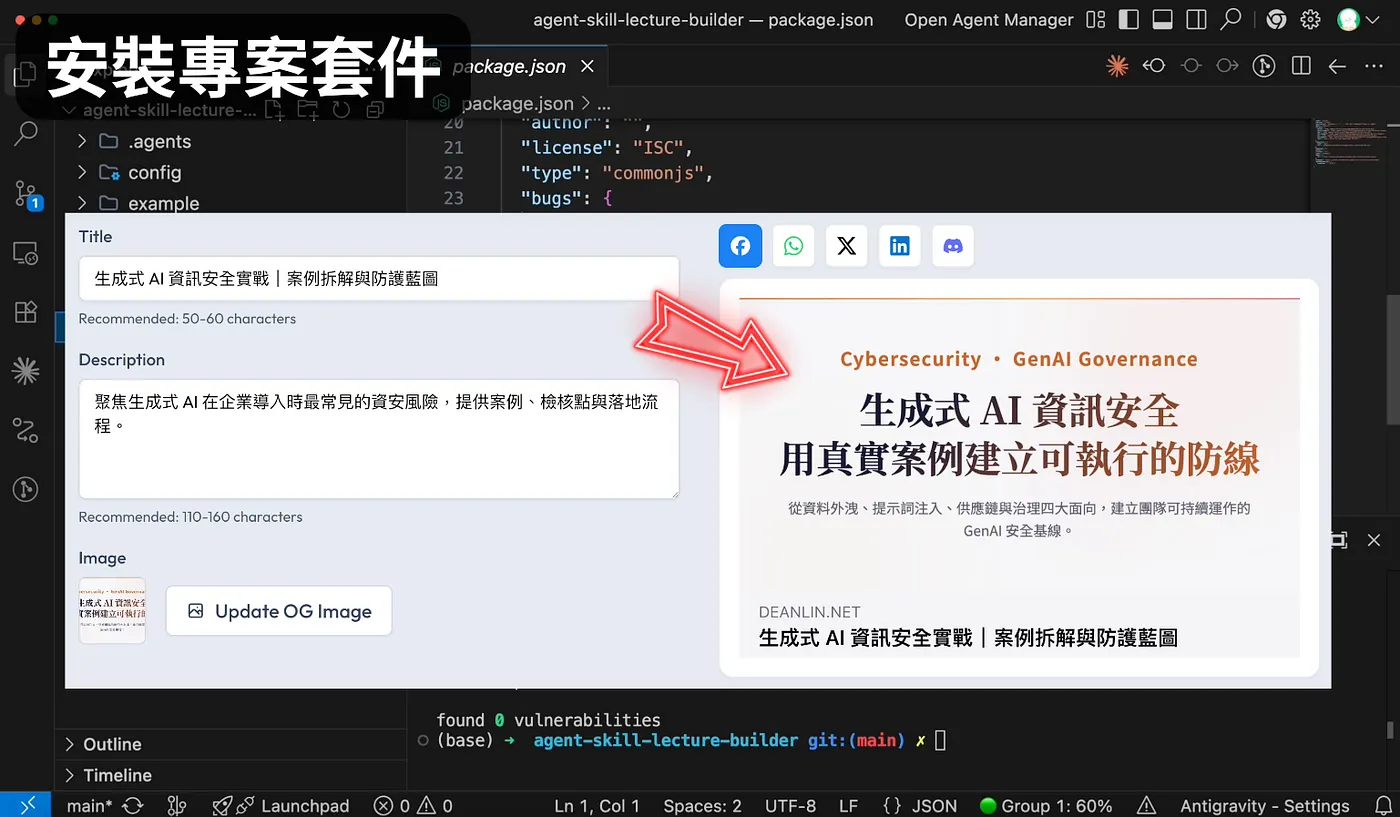This screenshot has width=1400, height=817.
Task: Click the OG image thumbnail under Image
Action: [112, 611]
